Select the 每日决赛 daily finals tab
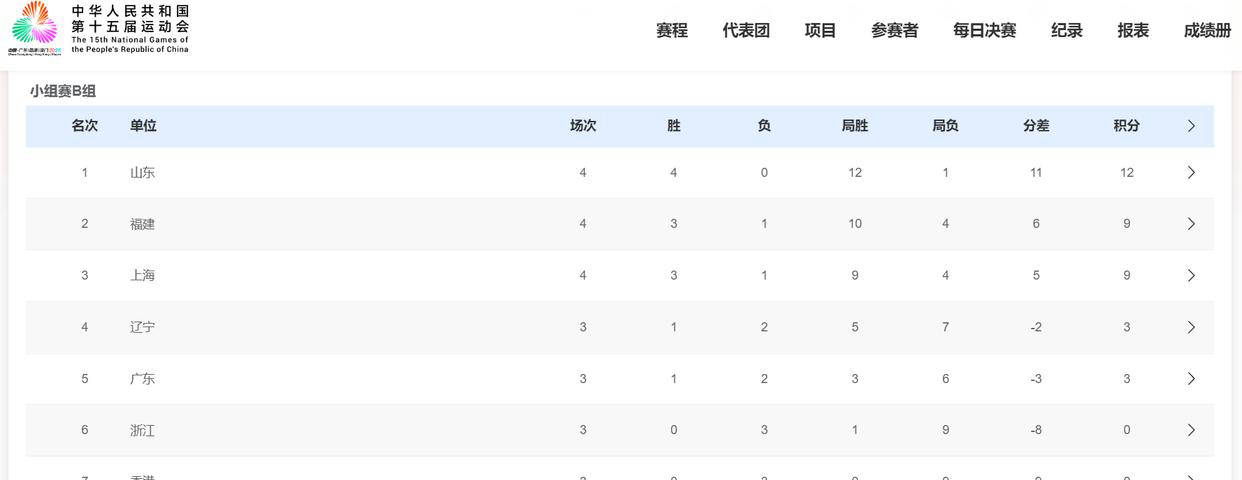Viewport: 1242px width, 480px height. 984,30
